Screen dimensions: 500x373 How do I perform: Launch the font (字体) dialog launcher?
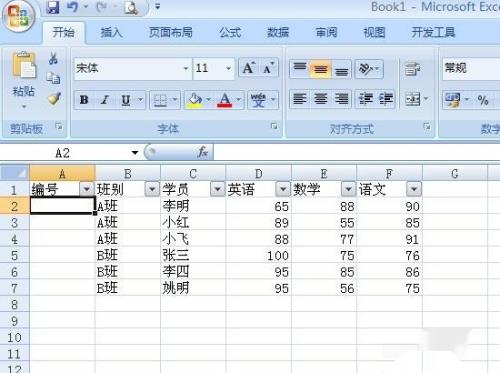274,126
